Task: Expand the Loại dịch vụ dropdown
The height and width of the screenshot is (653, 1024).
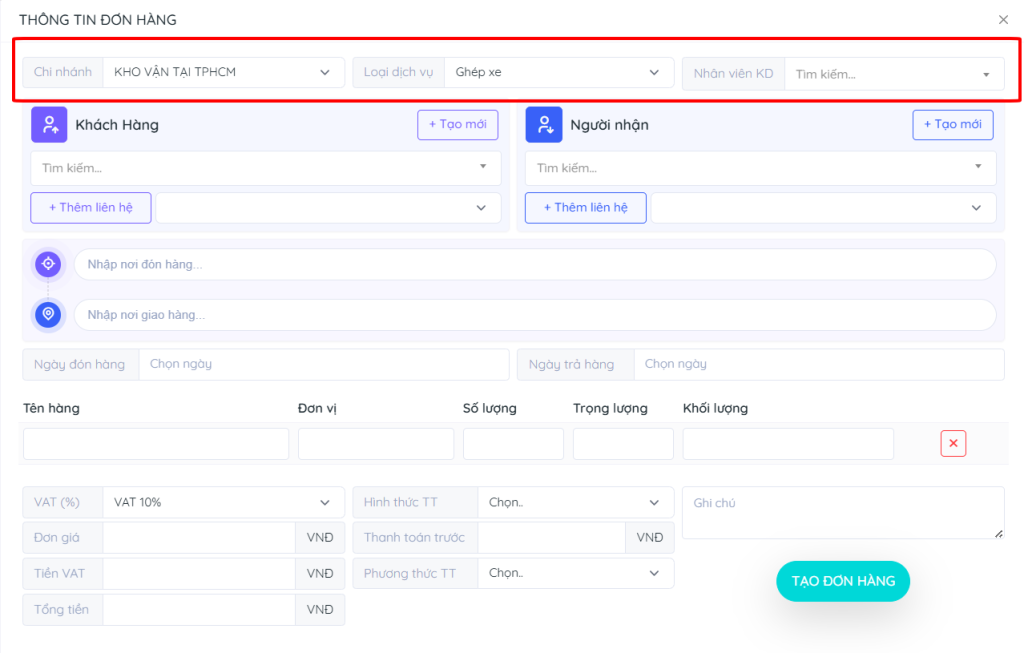Action: [x=557, y=72]
